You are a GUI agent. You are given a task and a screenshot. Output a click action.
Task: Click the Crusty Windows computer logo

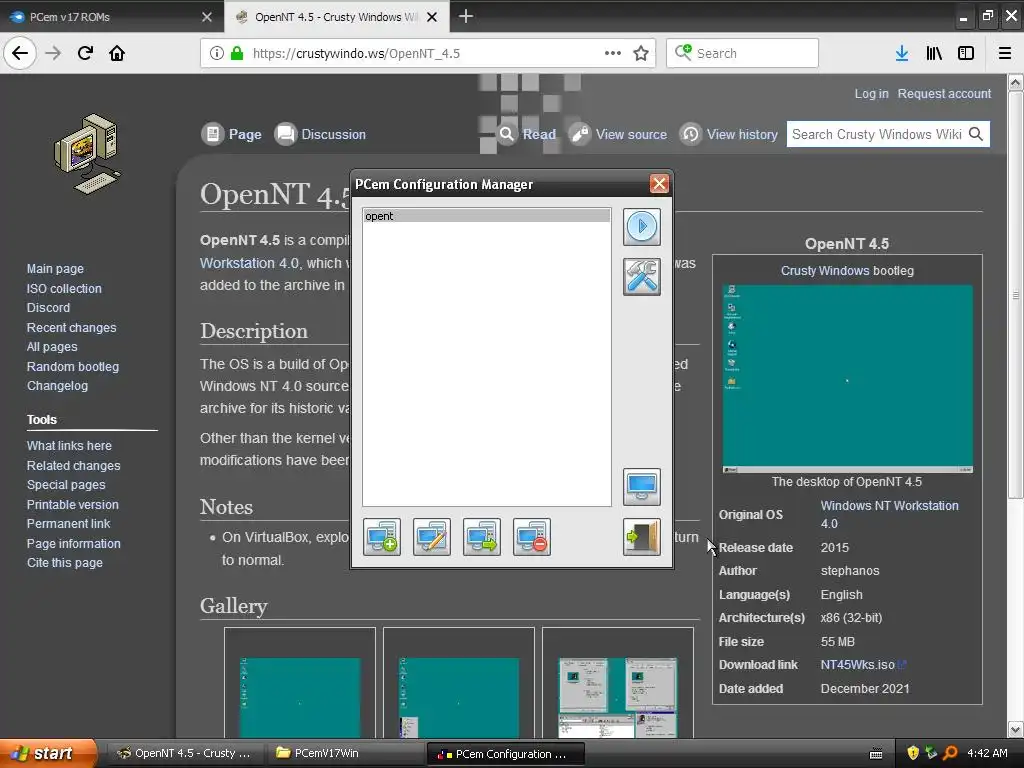point(87,155)
